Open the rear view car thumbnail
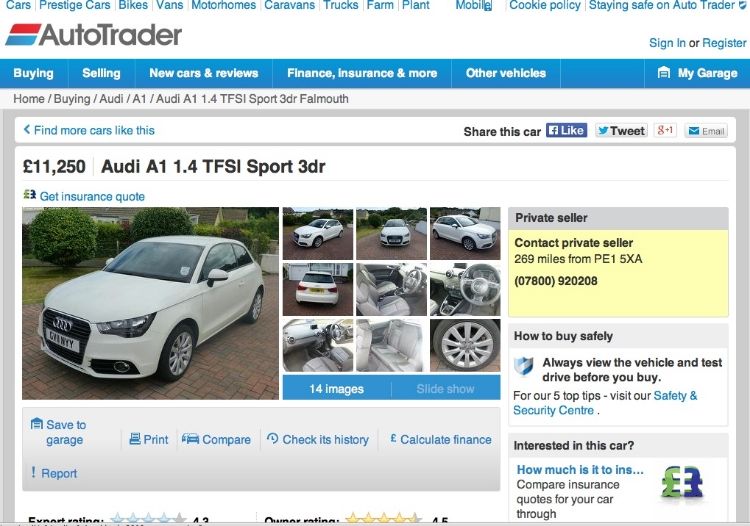This screenshot has height=526, width=750. pyautogui.click(x=318, y=289)
